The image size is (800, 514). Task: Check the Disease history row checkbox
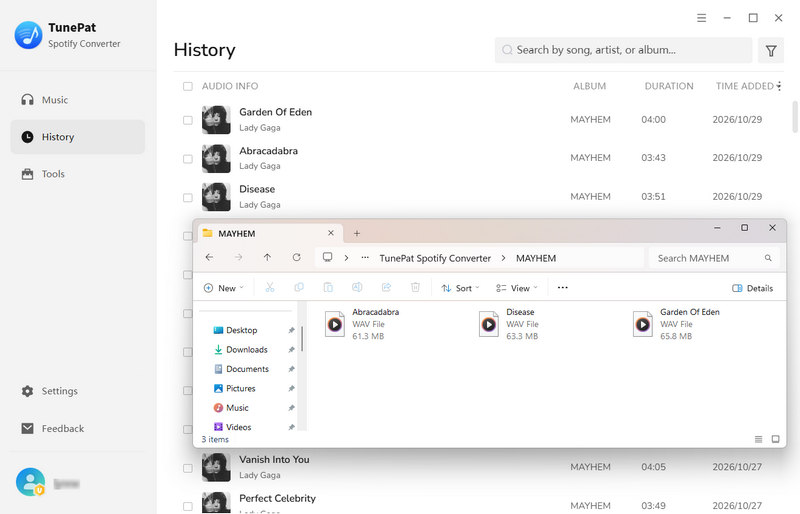188,197
